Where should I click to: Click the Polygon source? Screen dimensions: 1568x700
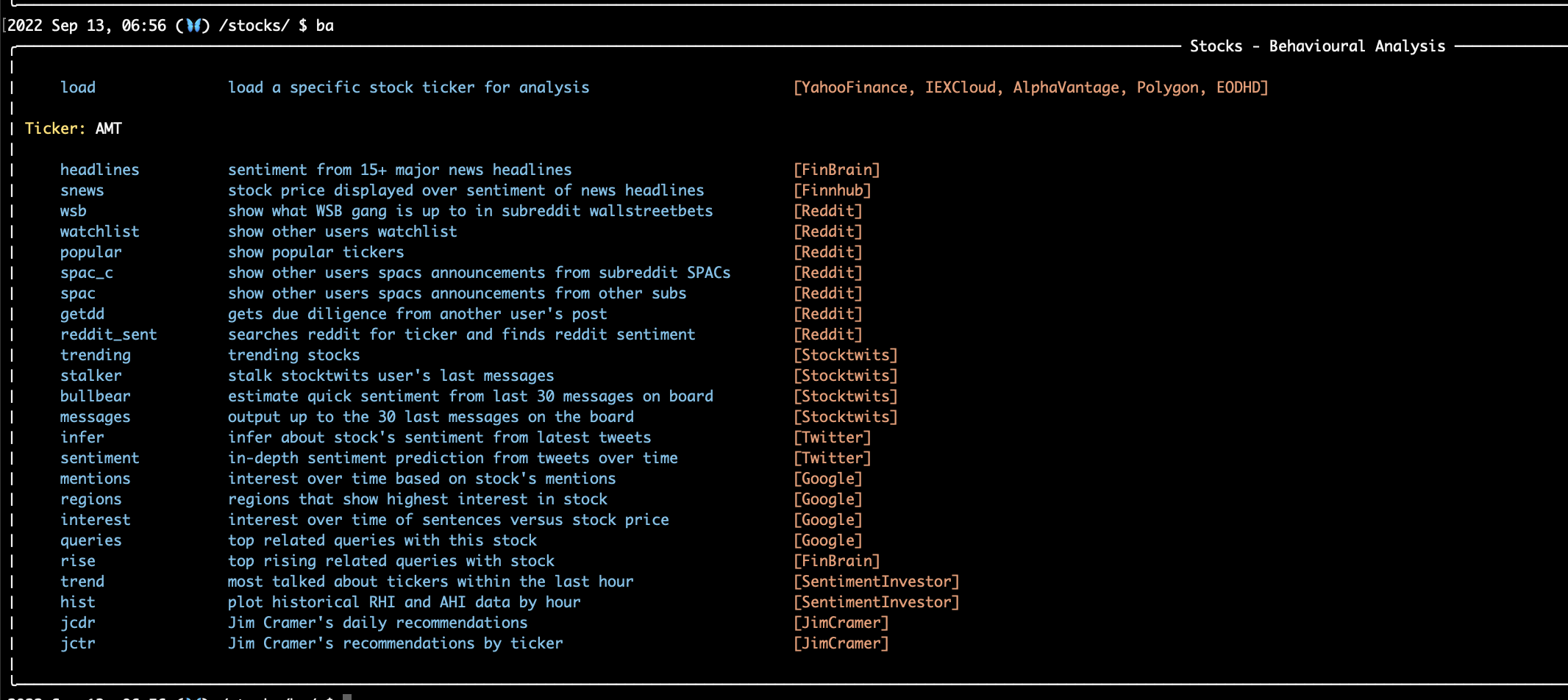click(x=1168, y=87)
